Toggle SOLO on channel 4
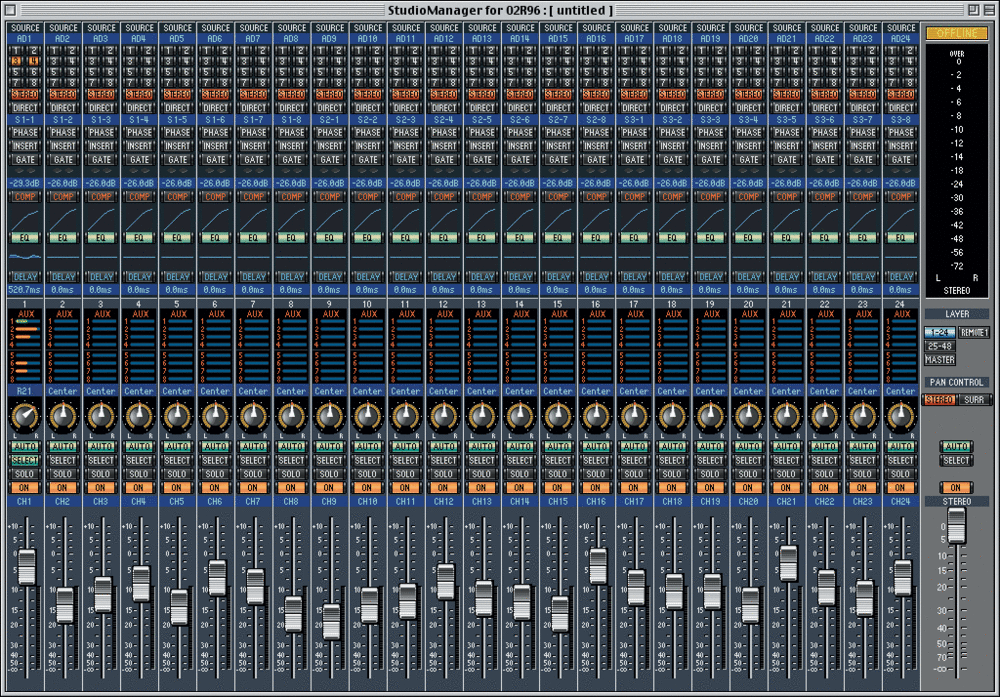Viewport: 1000px width, 697px height. click(138, 473)
